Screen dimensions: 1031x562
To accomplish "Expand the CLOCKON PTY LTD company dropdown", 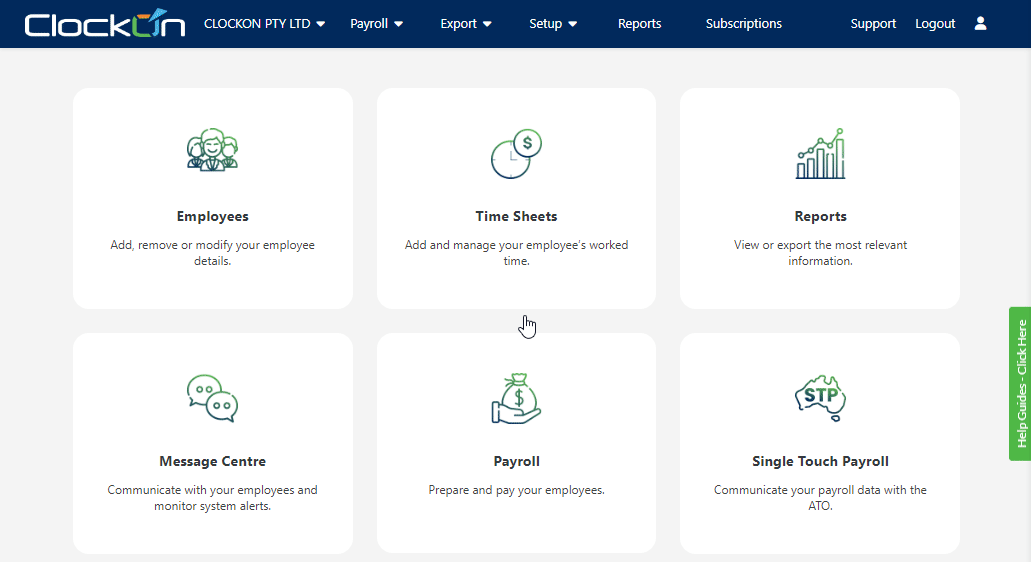I will (264, 24).
